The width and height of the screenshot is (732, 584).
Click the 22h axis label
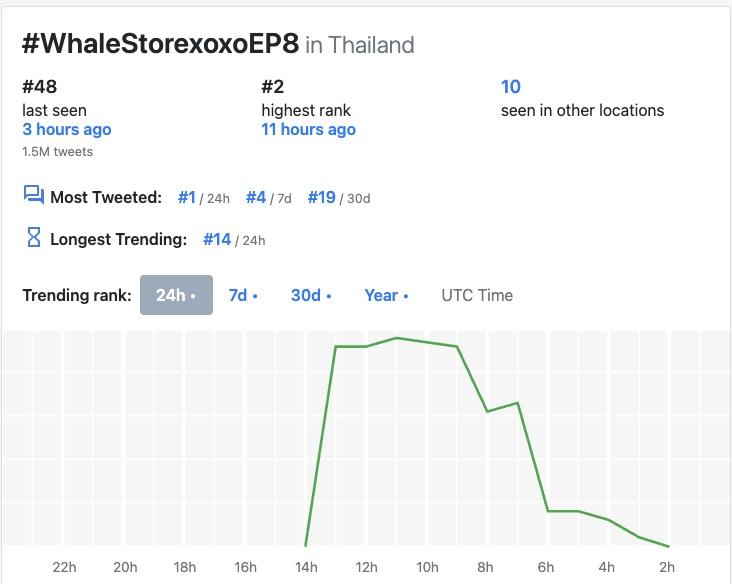pyautogui.click(x=64, y=567)
